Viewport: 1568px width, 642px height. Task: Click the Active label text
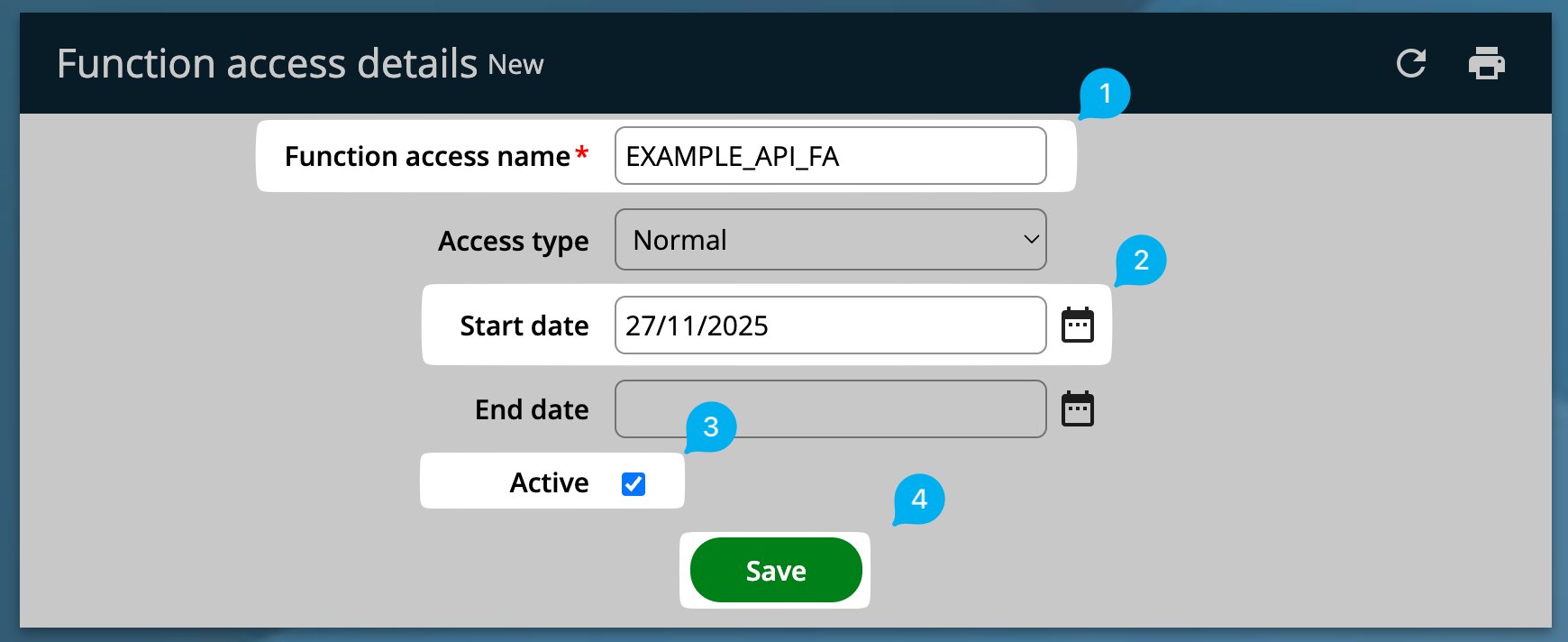549,483
